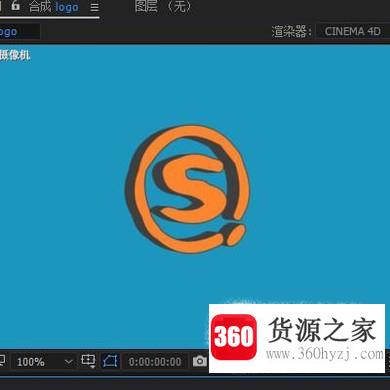Toggle the composition panel lock icon
This screenshot has height=390, width=390.
coord(15,6)
